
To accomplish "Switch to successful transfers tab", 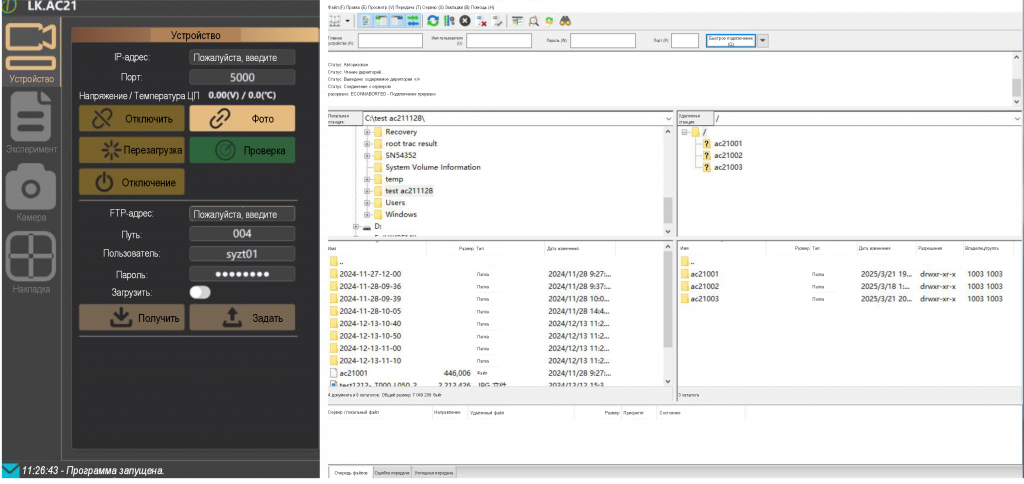I will (434, 472).
